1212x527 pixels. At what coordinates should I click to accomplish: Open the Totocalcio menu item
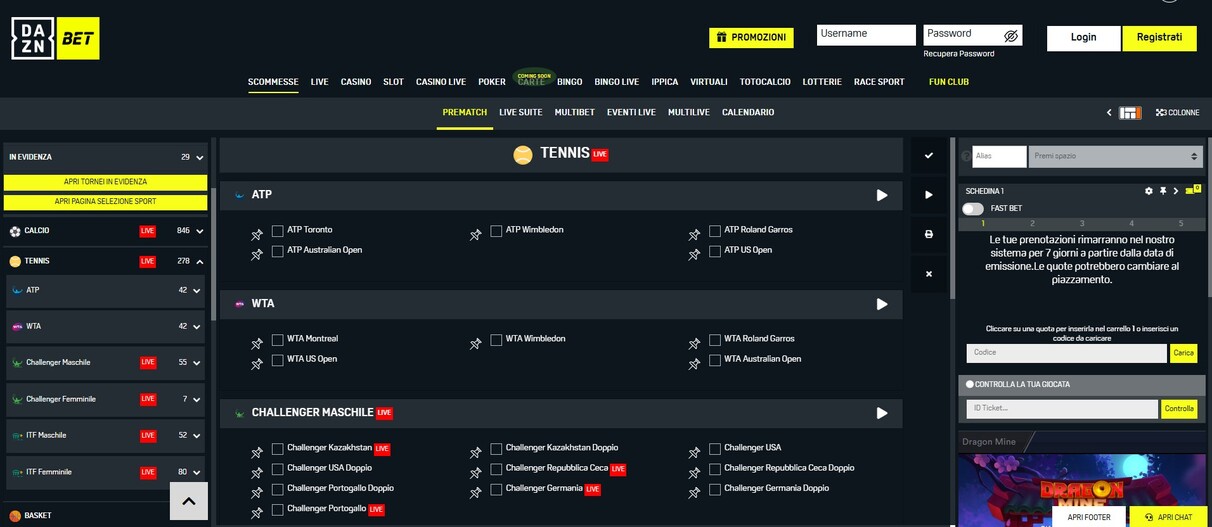tap(765, 82)
